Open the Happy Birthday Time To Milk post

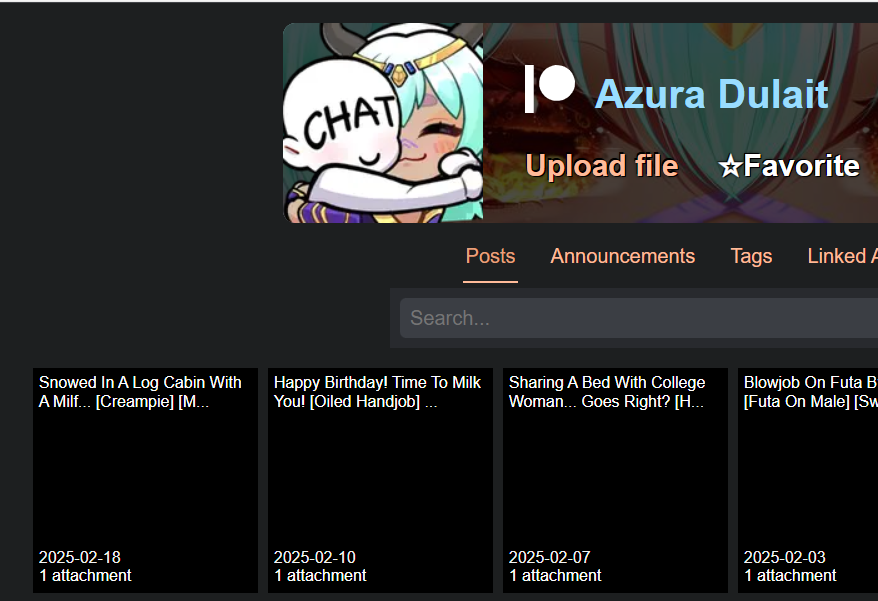(x=380, y=480)
